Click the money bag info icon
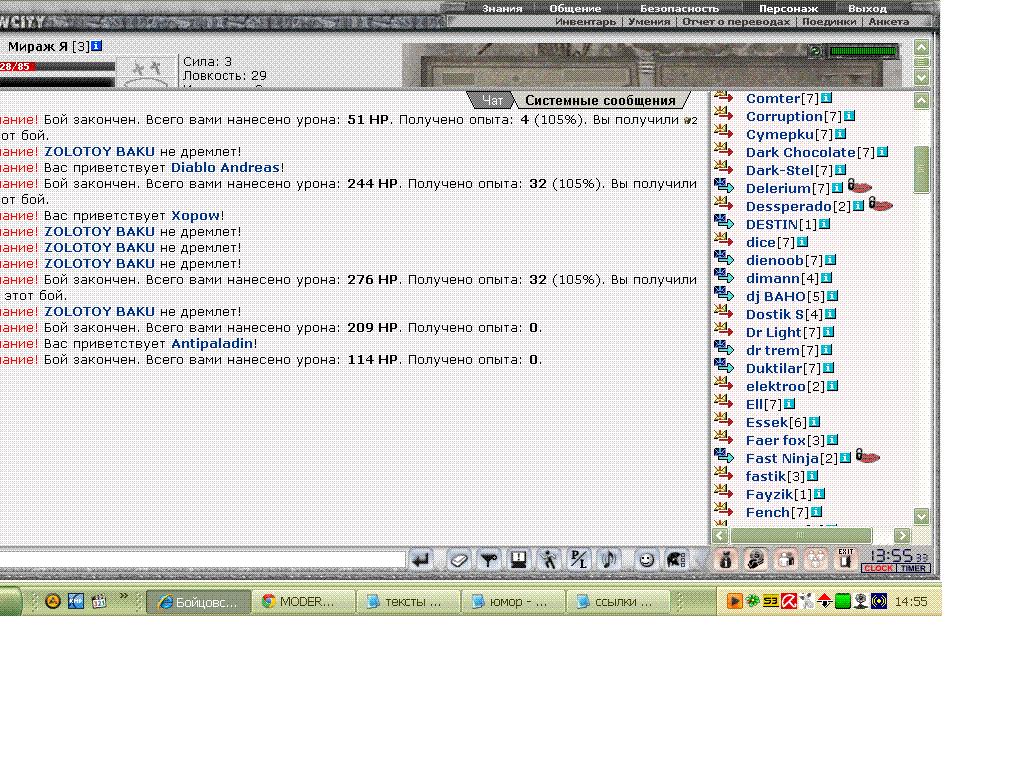 pyautogui.click(x=726, y=560)
